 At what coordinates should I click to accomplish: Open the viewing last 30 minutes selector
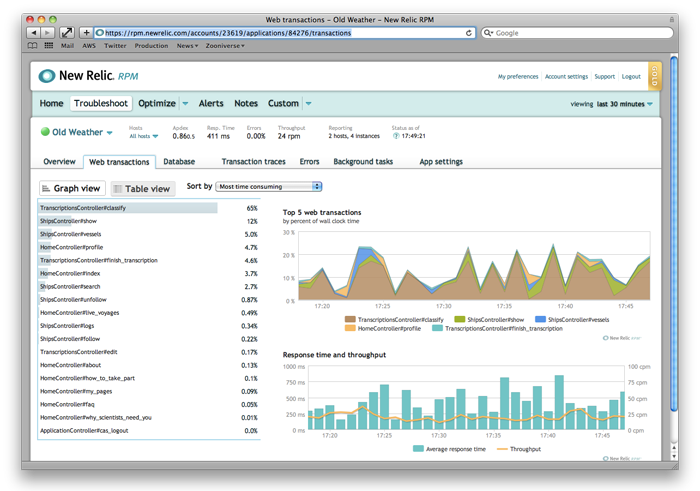(611, 104)
